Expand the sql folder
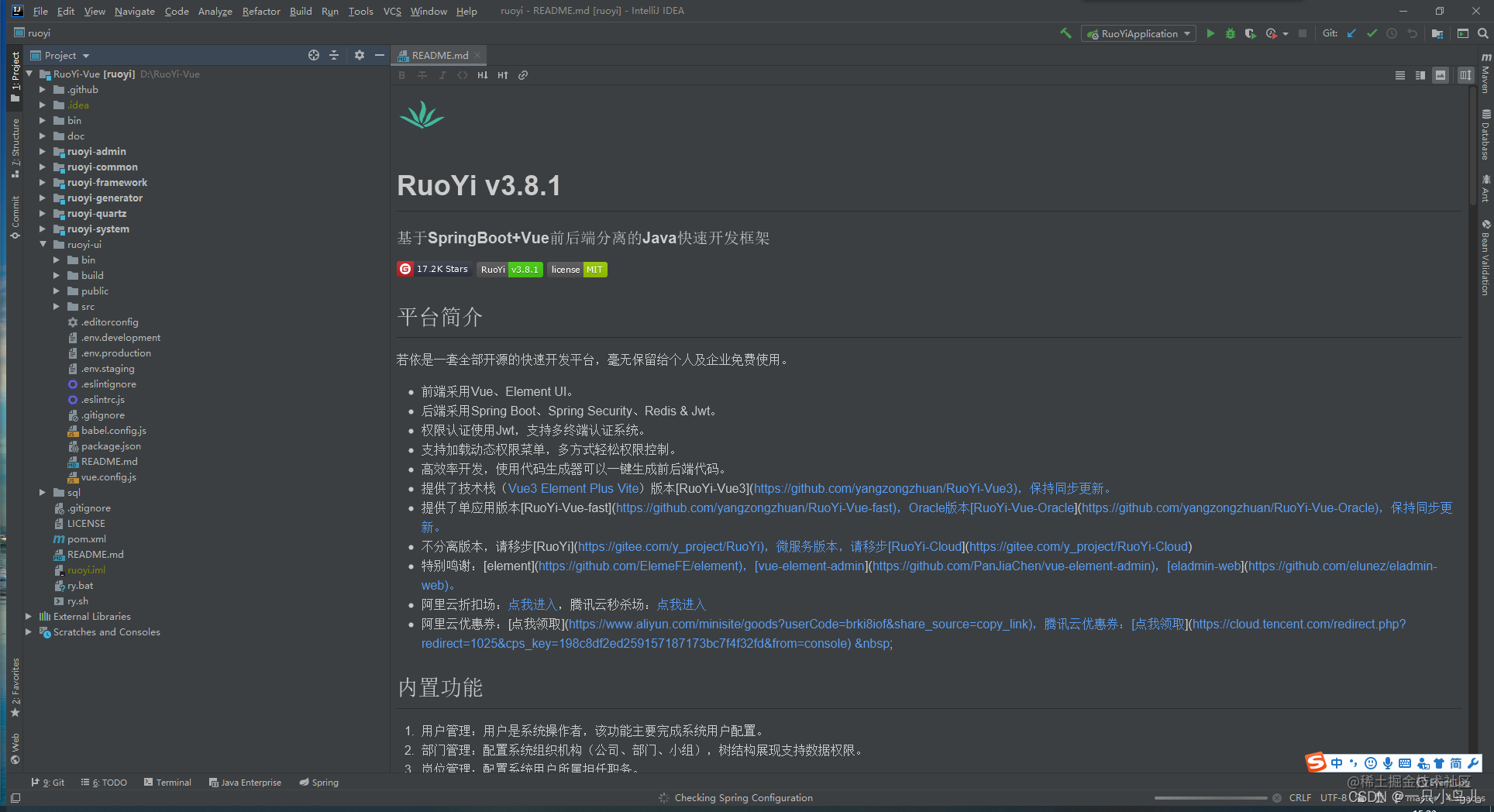Screen dimensions: 1494x812 pos(43,493)
